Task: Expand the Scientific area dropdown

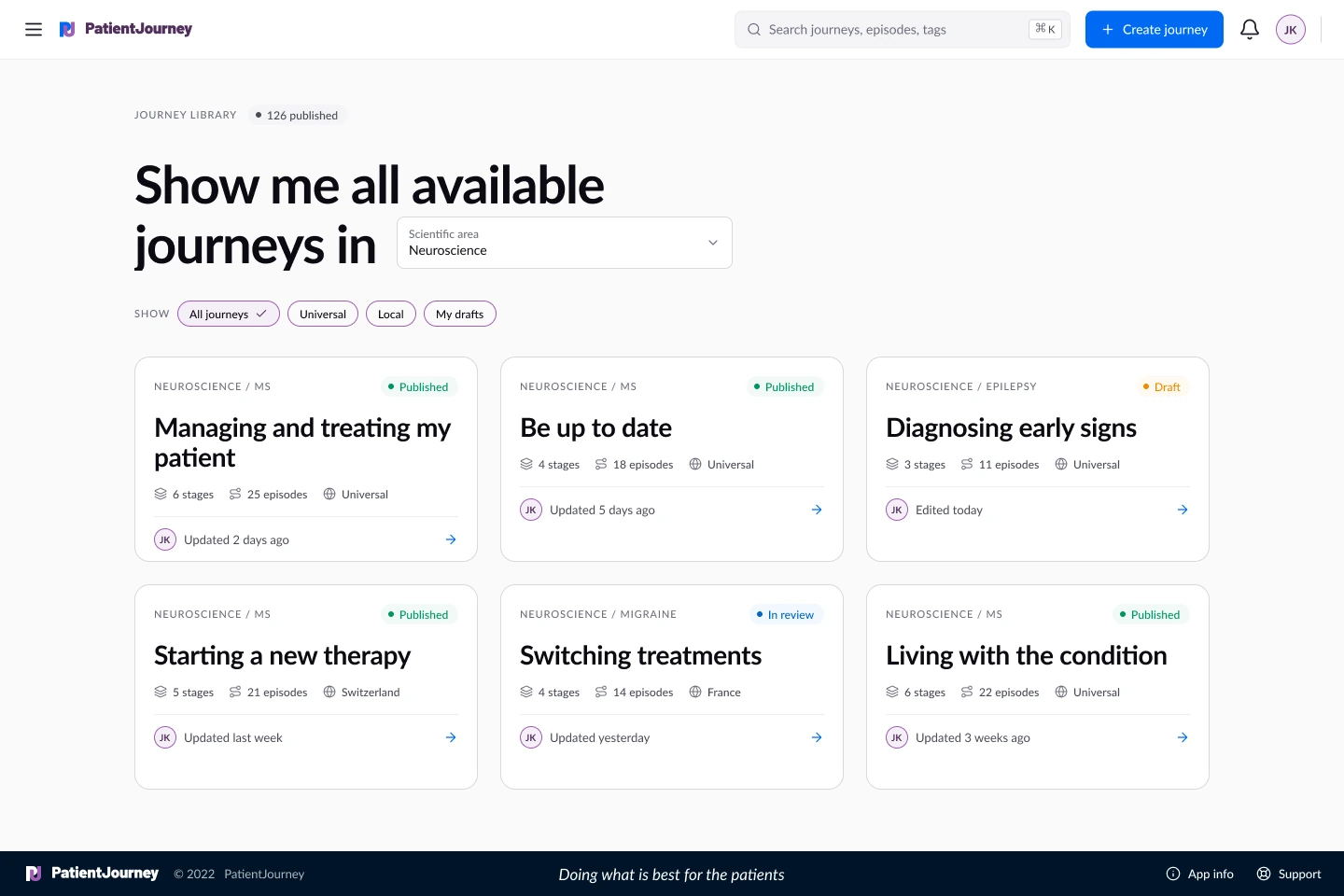Action: pyautogui.click(x=565, y=243)
